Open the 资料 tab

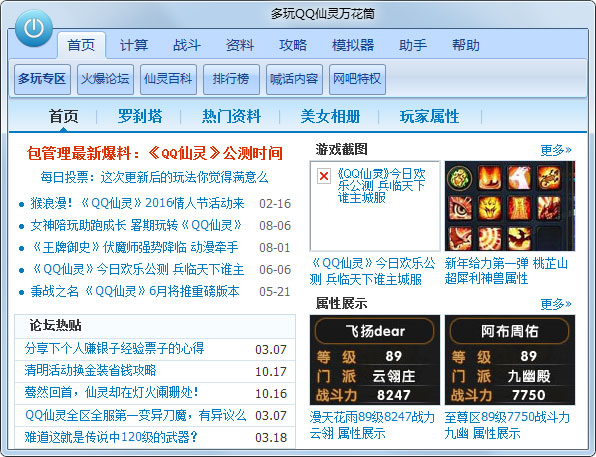pyautogui.click(x=239, y=45)
